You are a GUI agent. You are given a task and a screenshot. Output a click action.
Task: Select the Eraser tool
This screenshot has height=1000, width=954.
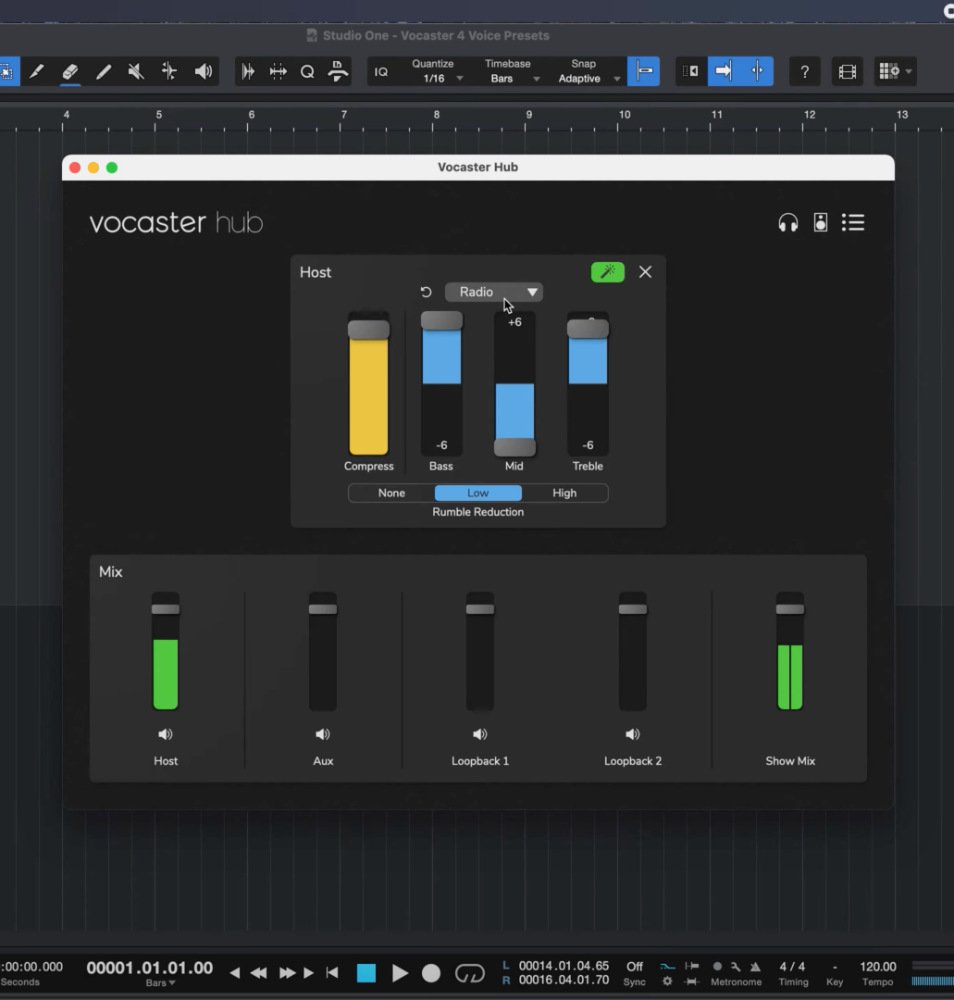[70, 71]
